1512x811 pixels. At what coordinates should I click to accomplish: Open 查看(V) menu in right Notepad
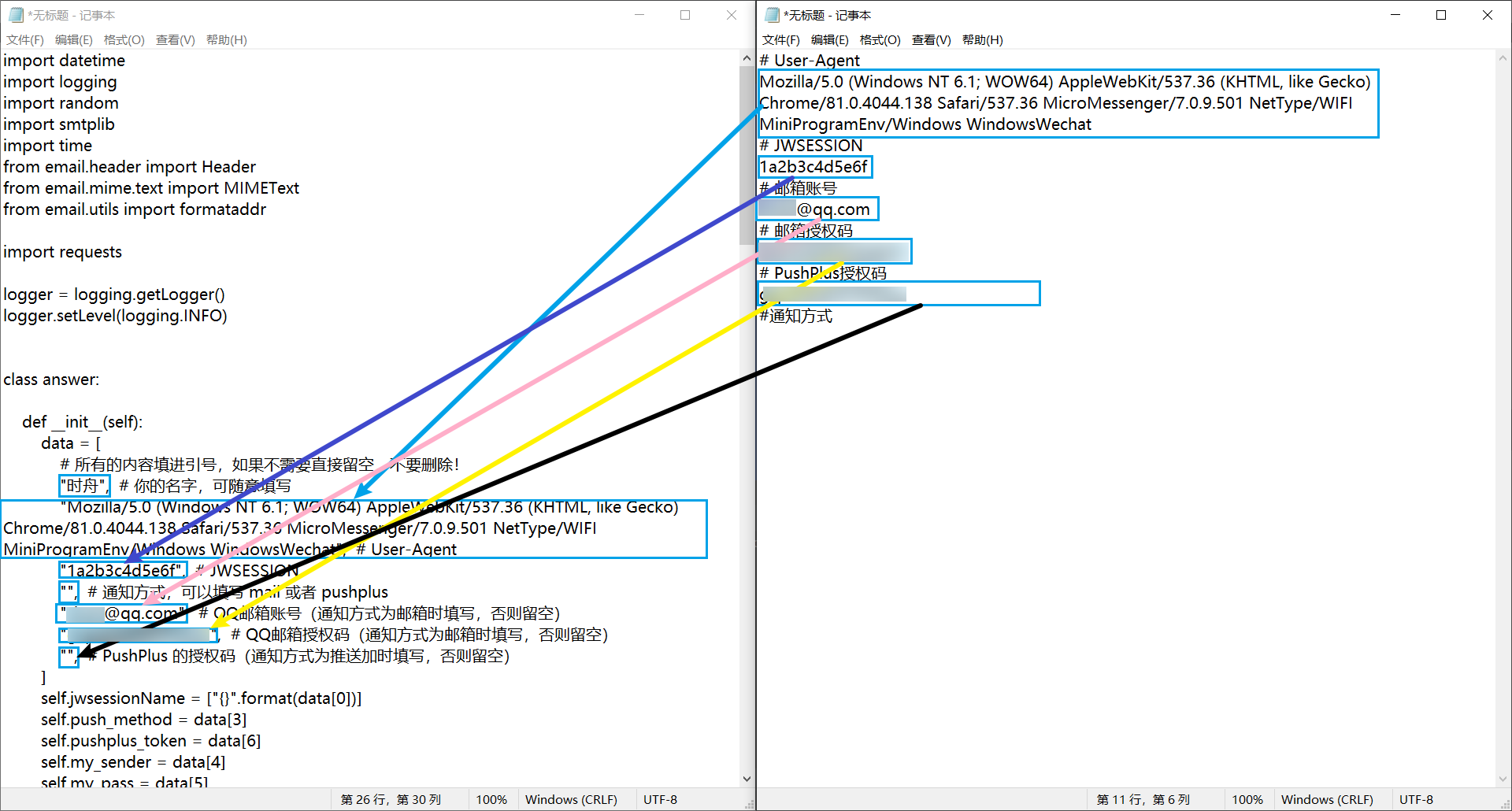tap(931, 40)
